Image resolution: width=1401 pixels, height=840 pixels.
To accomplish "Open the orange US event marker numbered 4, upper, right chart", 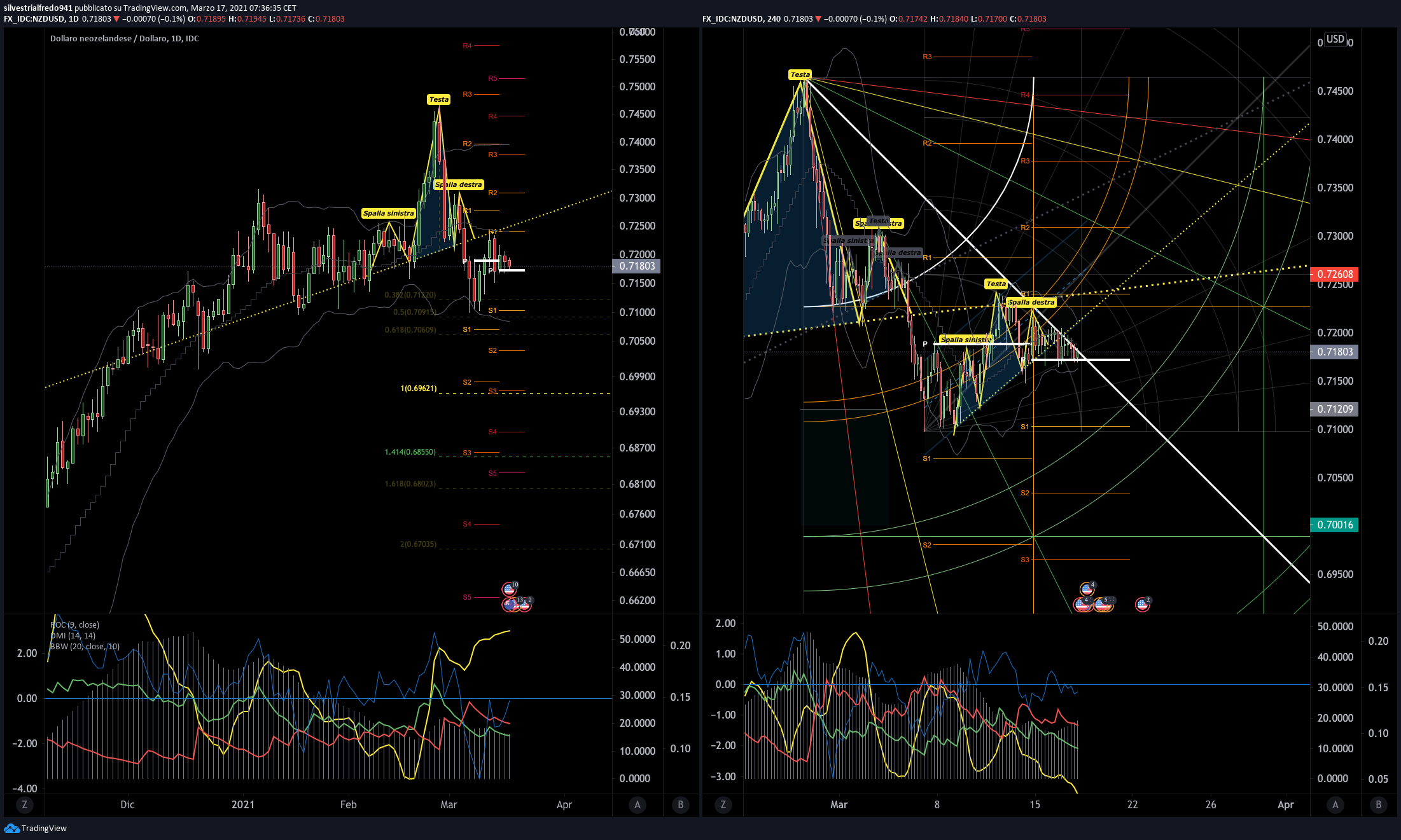I will pos(1087,589).
